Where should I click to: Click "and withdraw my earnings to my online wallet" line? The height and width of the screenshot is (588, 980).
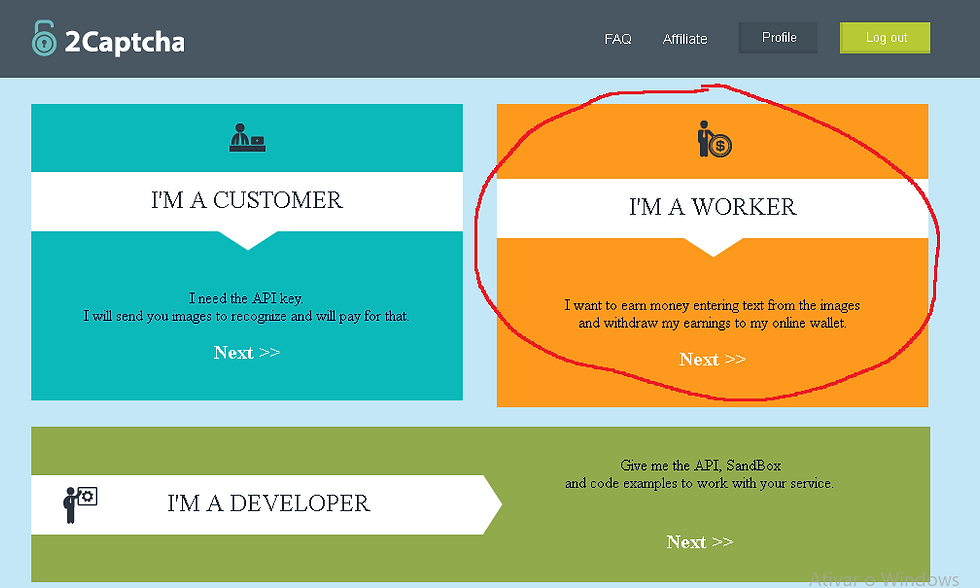click(x=712, y=323)
